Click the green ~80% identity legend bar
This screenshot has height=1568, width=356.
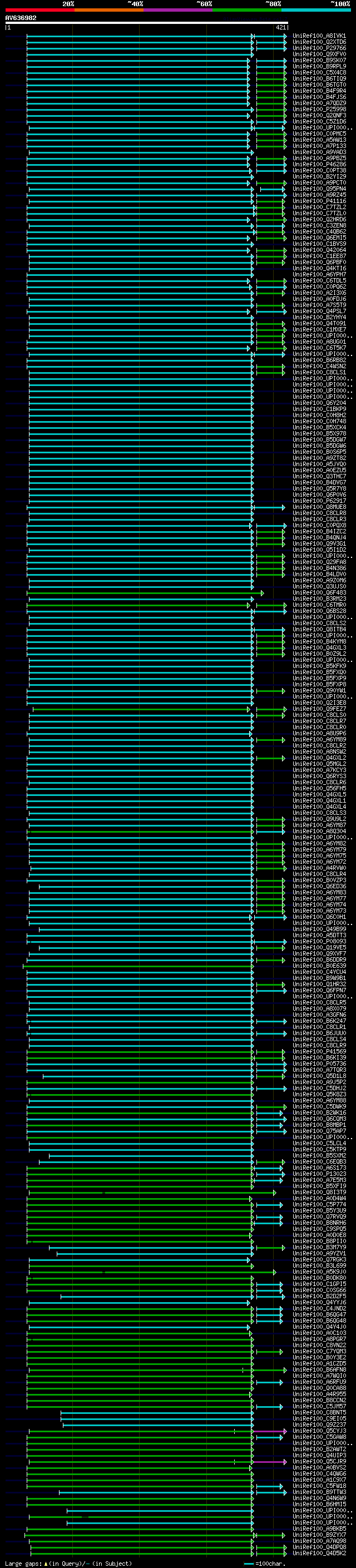click(247, 10)
